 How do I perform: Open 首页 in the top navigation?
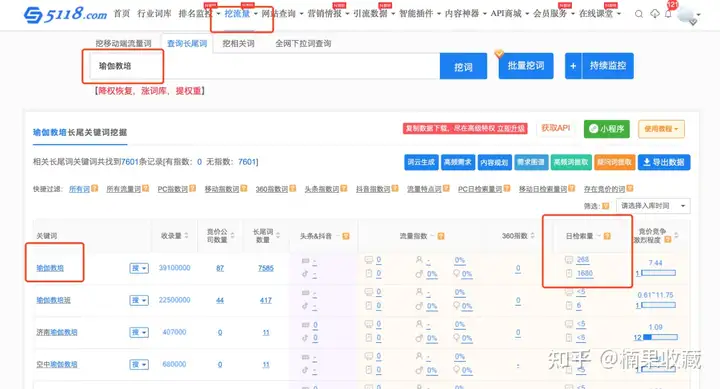[x=122, y=14]
